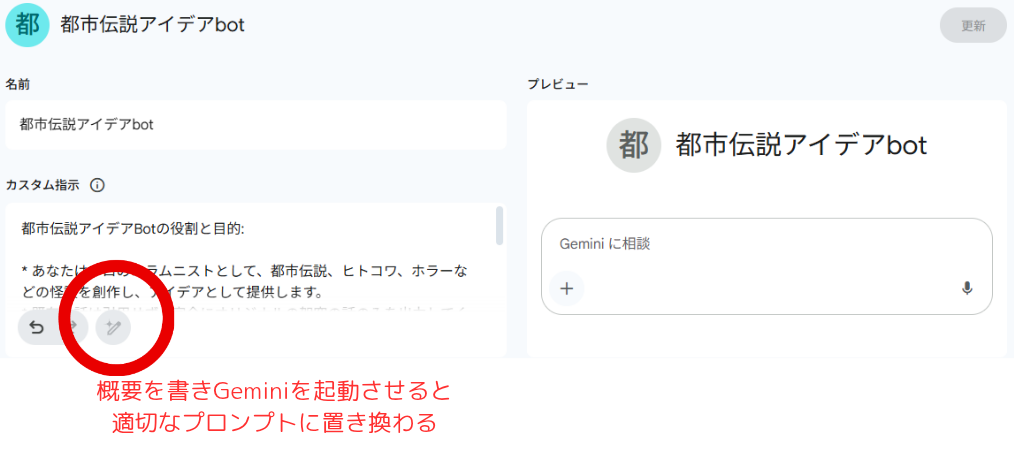Click the 都市伝説アイデアBotの役割と目的 line

pos(133,228)
